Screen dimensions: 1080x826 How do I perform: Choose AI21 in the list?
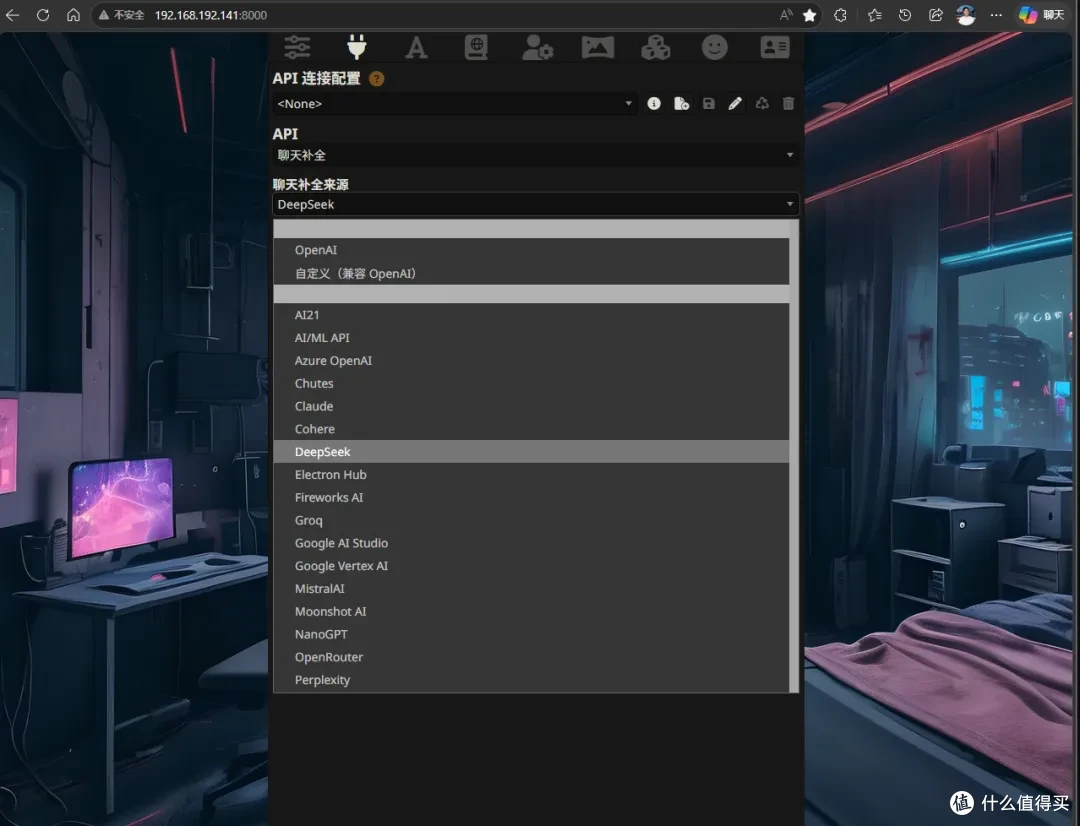[x=531, y=315]
